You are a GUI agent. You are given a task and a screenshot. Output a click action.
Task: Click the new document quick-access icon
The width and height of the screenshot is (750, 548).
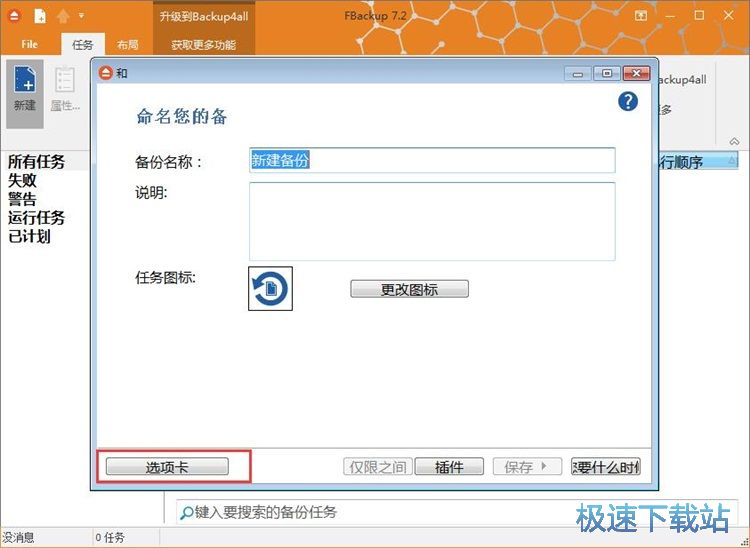pyautogui.click(x=40, y=16)
